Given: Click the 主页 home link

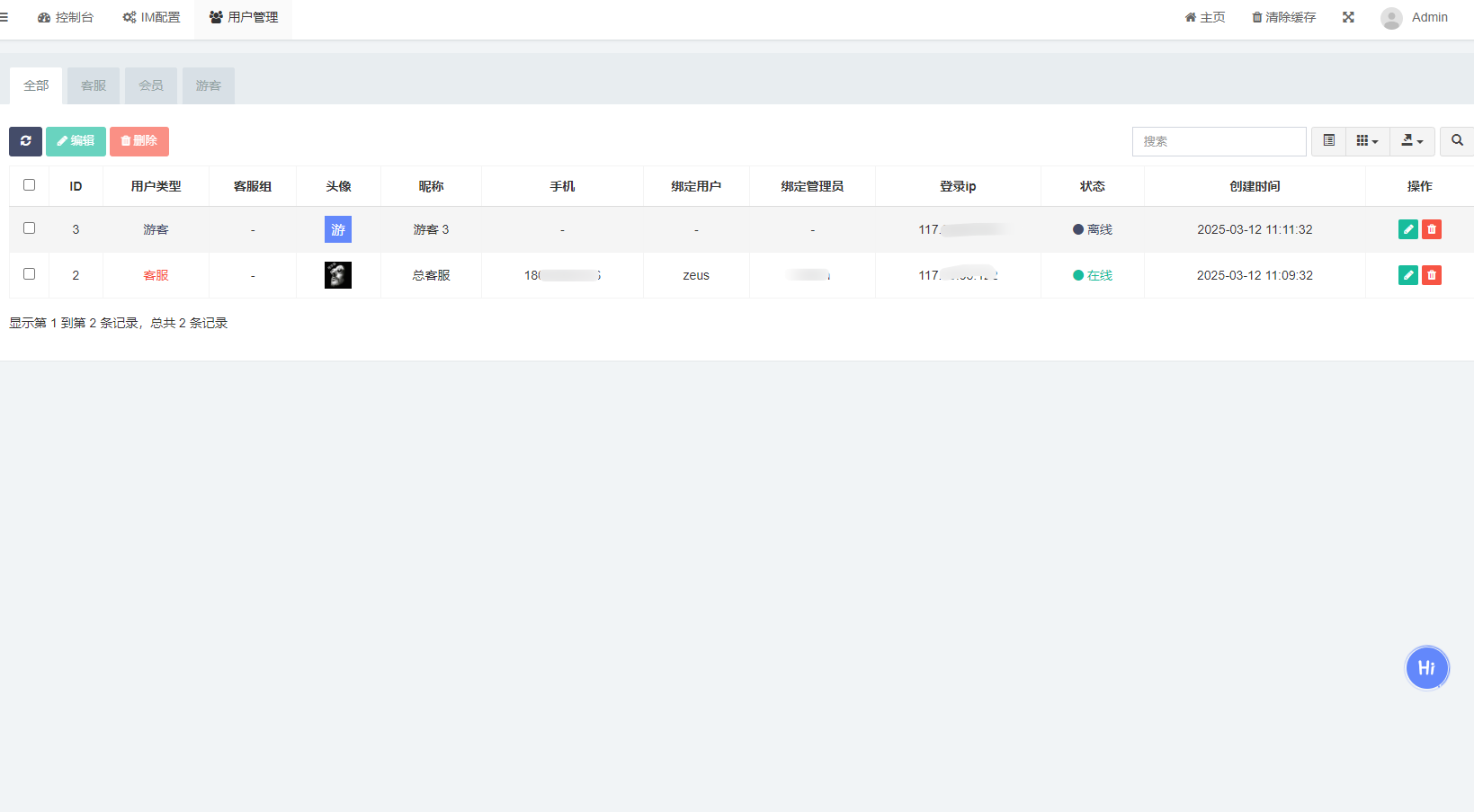Looking at the screenshot, I should (x=1205, y=17).
